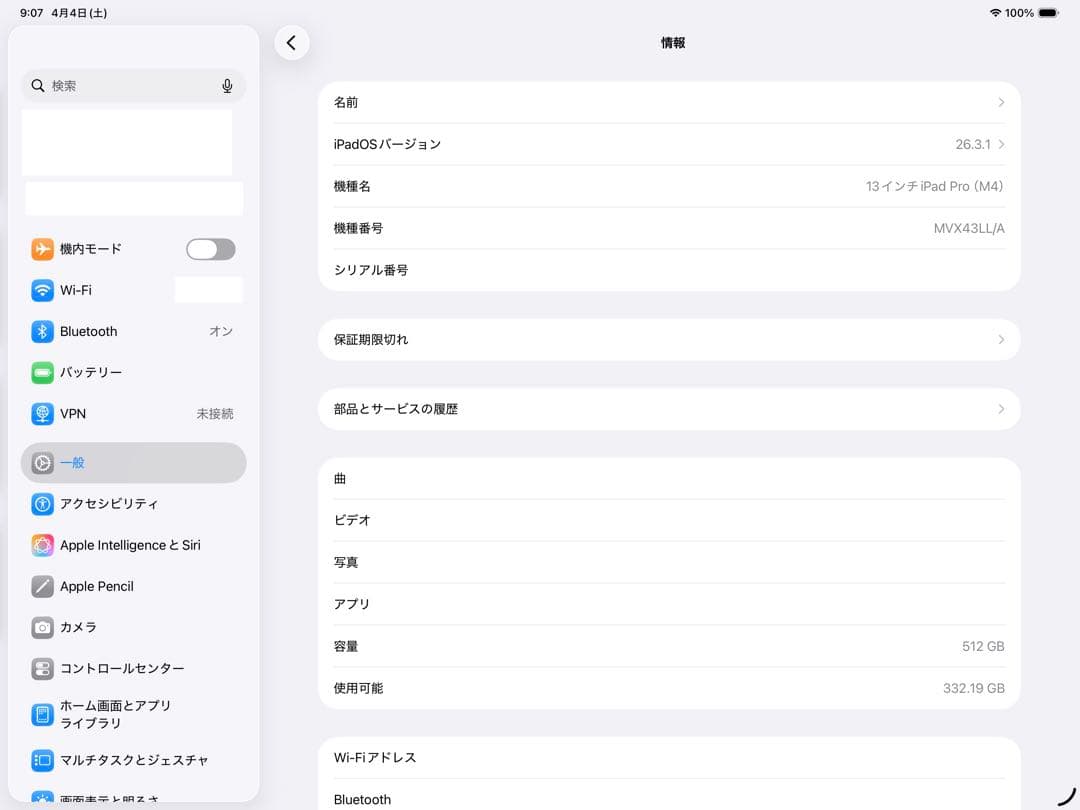Tap the 26.3.1 version value
Image resolution: width=1080 pixels, height=810 pixels.
973,145
